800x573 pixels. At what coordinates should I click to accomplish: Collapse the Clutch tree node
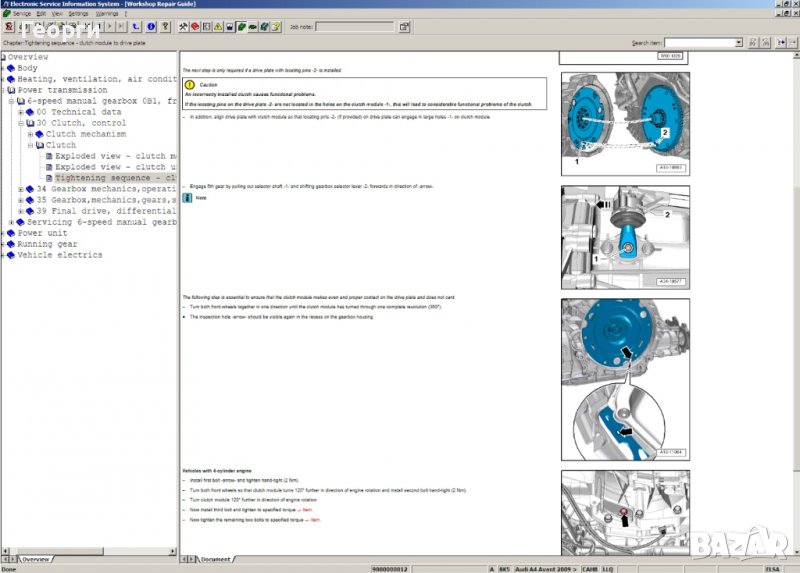pyautogui.click(x=30, y=145)
